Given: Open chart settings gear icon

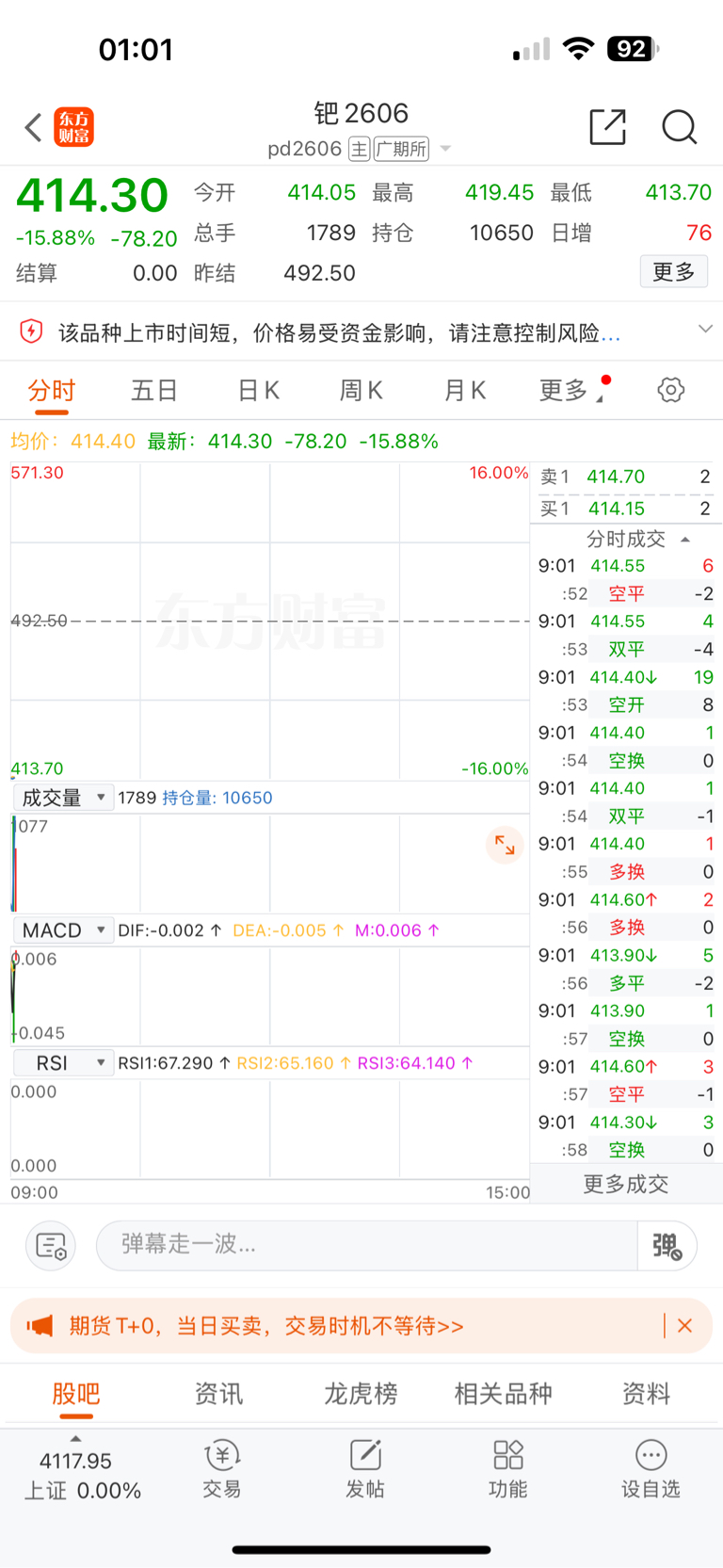Looking at the screenshot, I should 670,390.
